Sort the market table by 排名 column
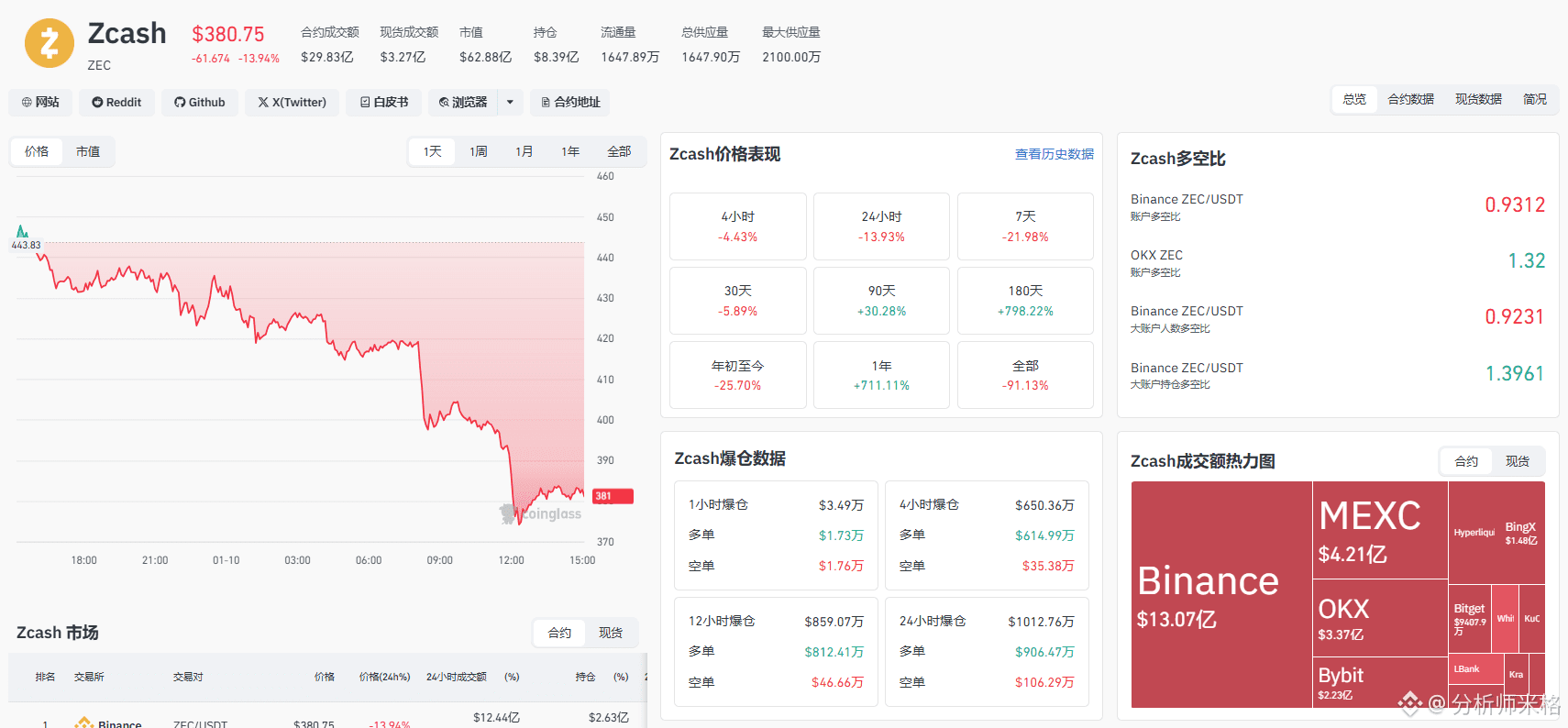 point(45,677)
